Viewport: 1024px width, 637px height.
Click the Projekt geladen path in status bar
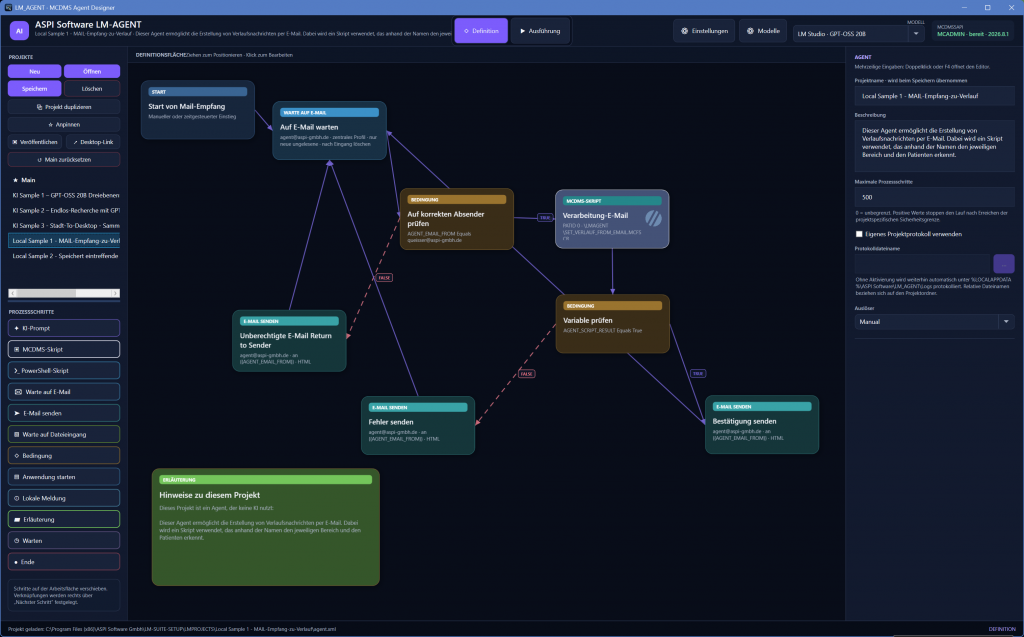(x=172, y=629)
